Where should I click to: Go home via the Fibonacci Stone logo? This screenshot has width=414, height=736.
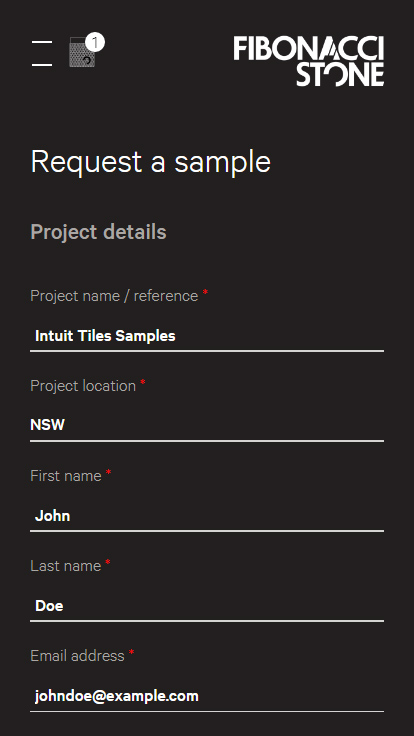coord(308,61)
